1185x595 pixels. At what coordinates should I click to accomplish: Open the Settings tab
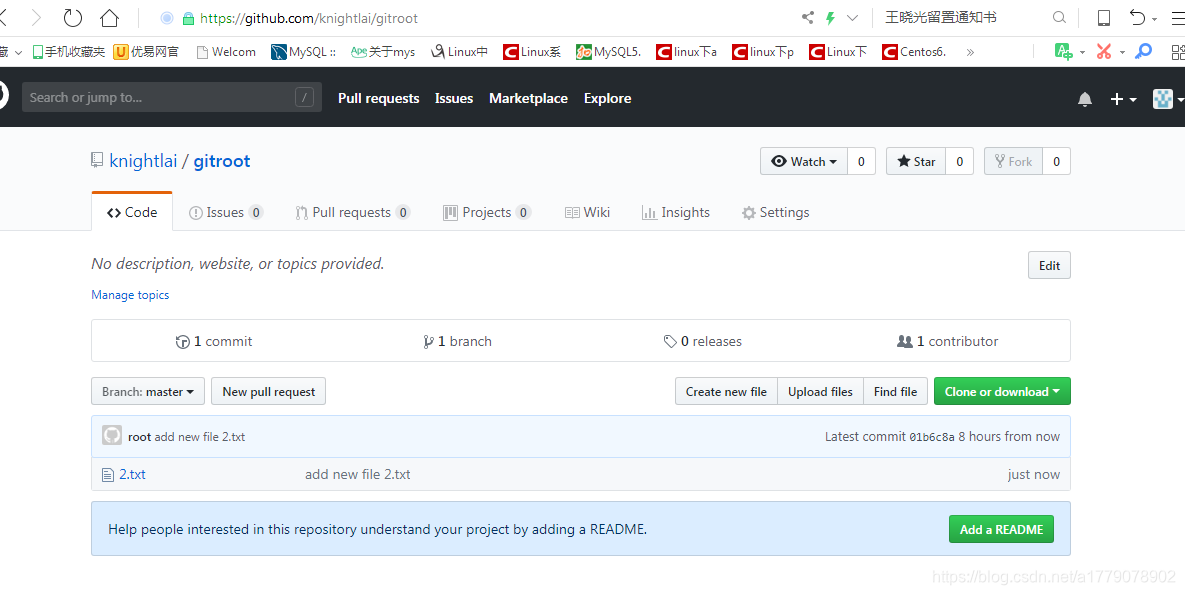tap(775, 212)
